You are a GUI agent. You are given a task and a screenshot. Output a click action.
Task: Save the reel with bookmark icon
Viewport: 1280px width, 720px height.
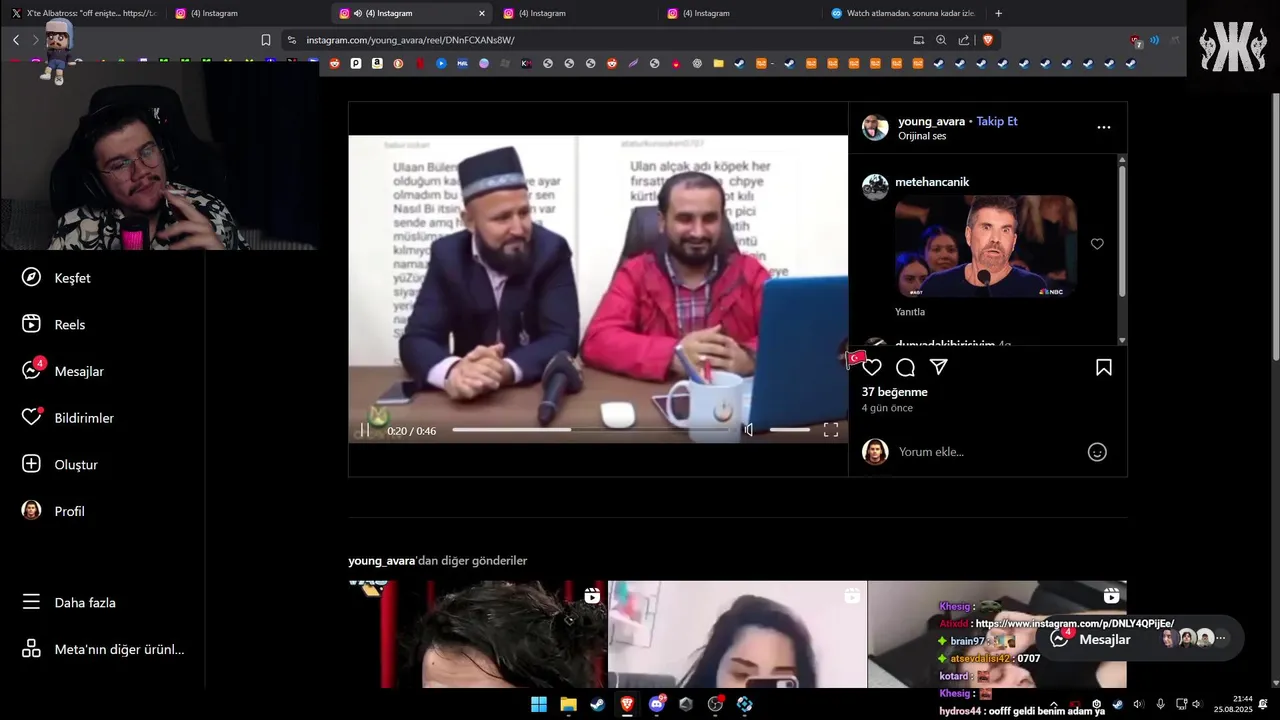1104,367
